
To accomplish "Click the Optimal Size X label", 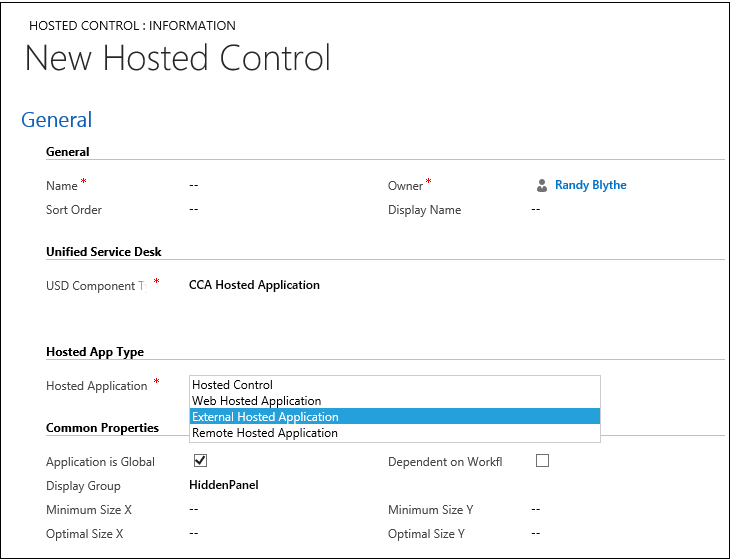I will [84, 534].
